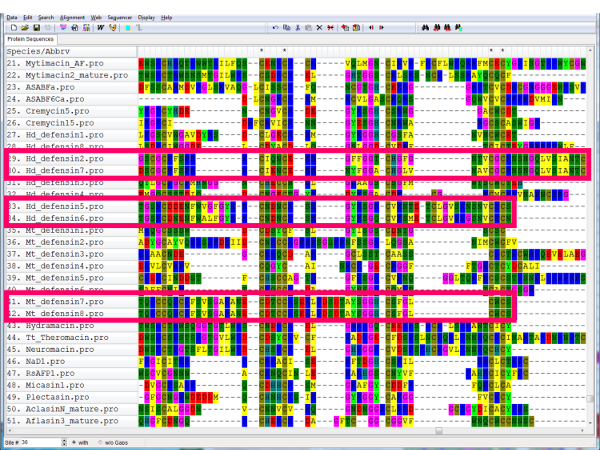This screenshot has width=600, height=450.
Task: Open the Edit menu
Action: pyautogui.click(x=28, y=17)
